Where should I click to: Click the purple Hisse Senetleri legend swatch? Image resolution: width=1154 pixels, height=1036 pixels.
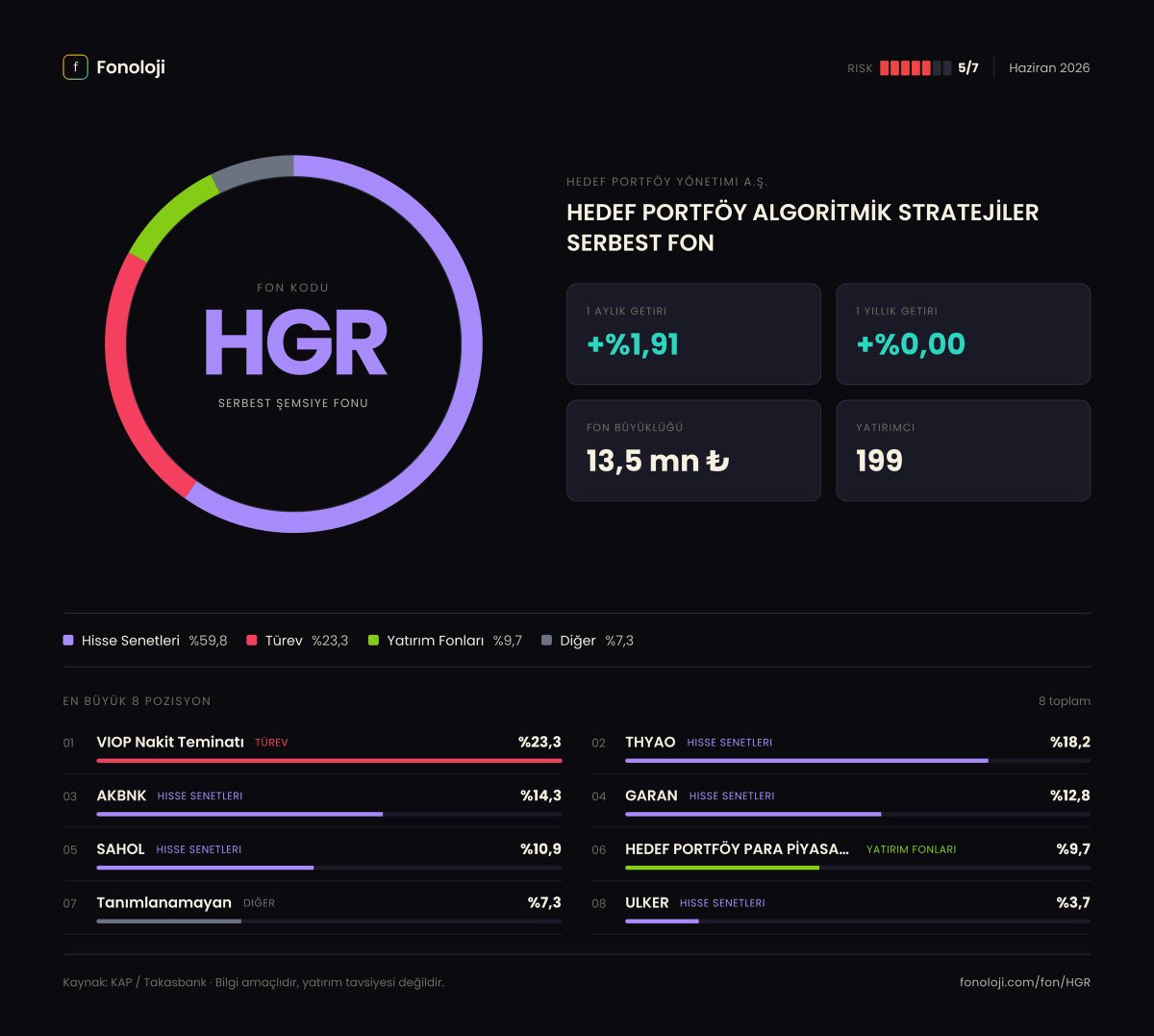click(68, 640)
